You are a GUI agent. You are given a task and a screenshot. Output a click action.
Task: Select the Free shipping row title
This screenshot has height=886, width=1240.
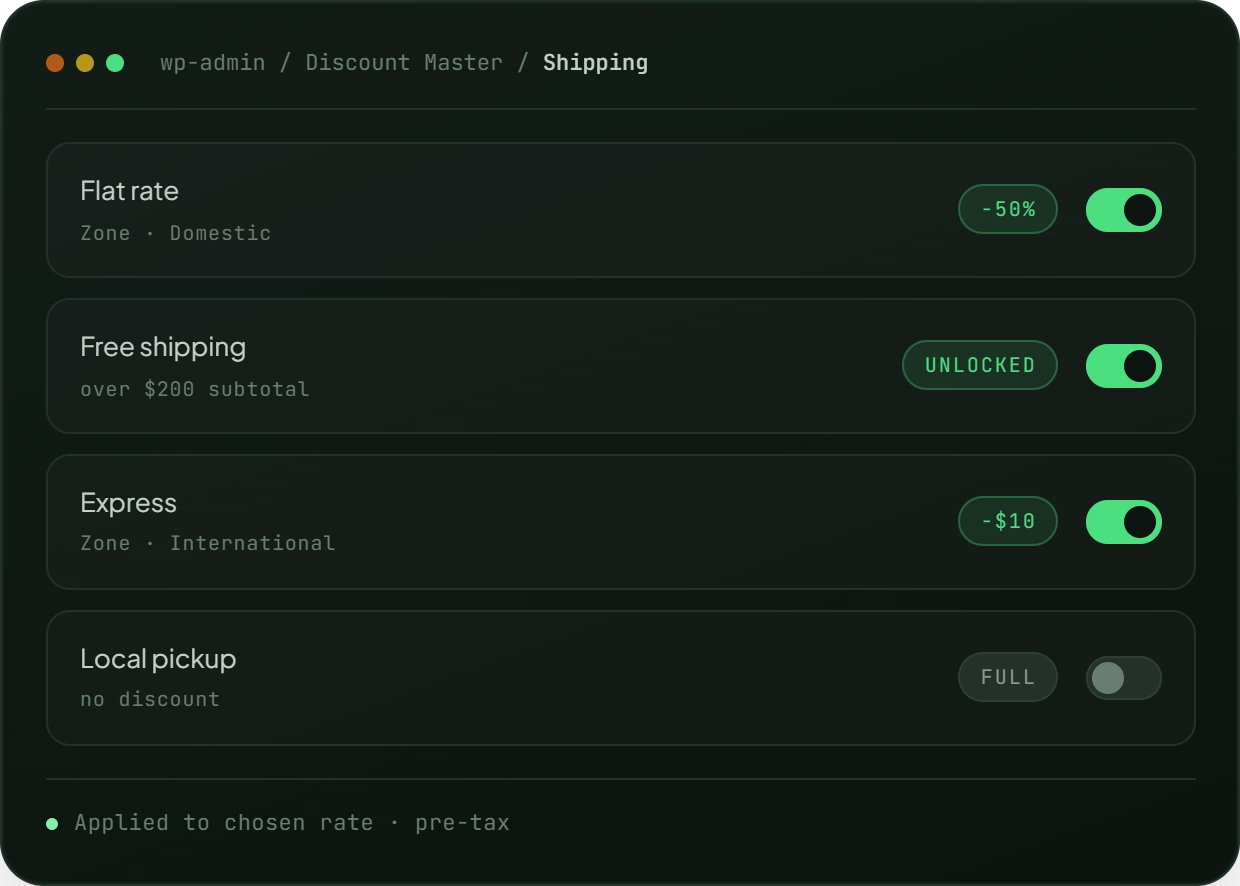coord(163,347)
